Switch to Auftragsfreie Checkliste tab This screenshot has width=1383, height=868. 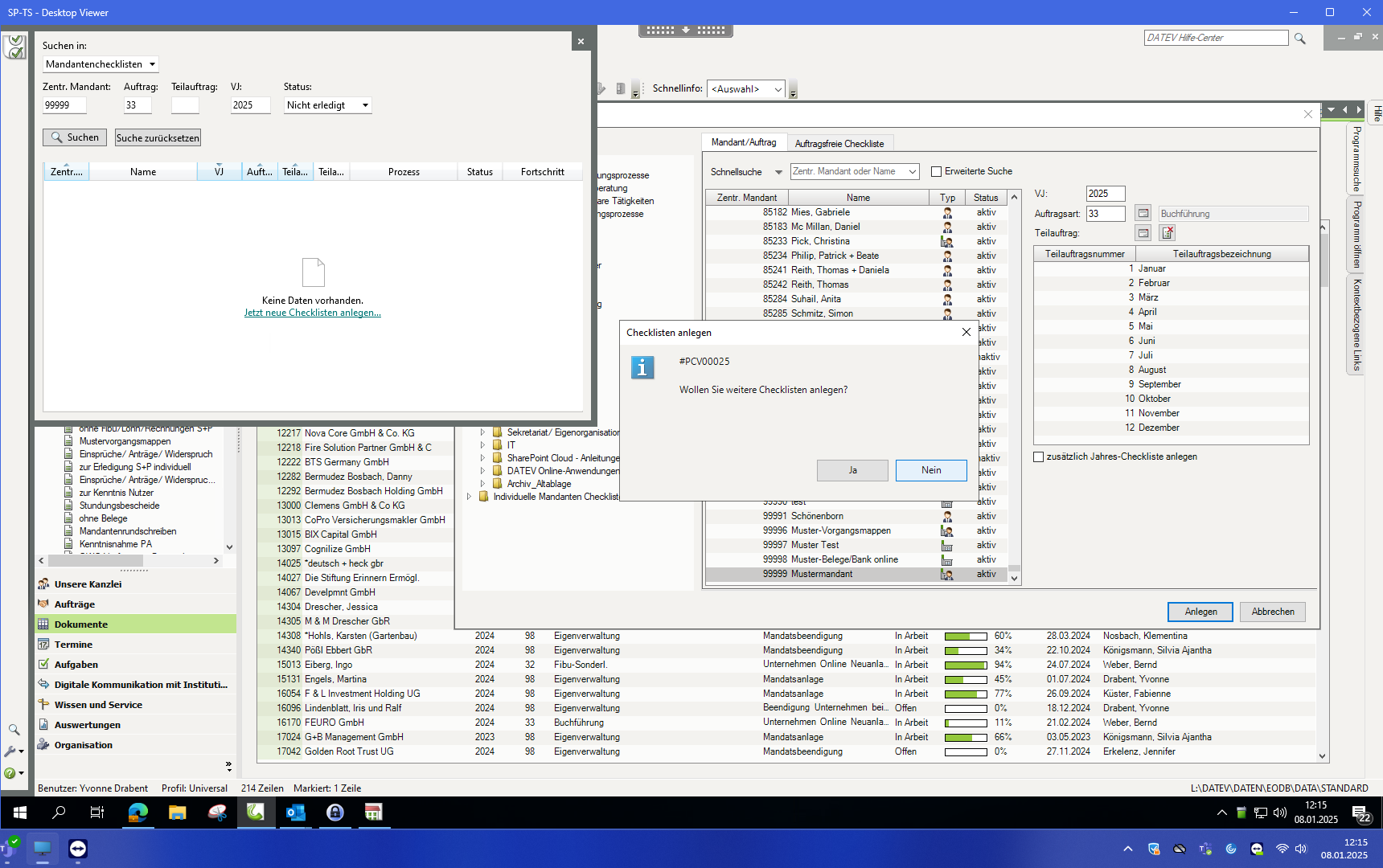839,144
